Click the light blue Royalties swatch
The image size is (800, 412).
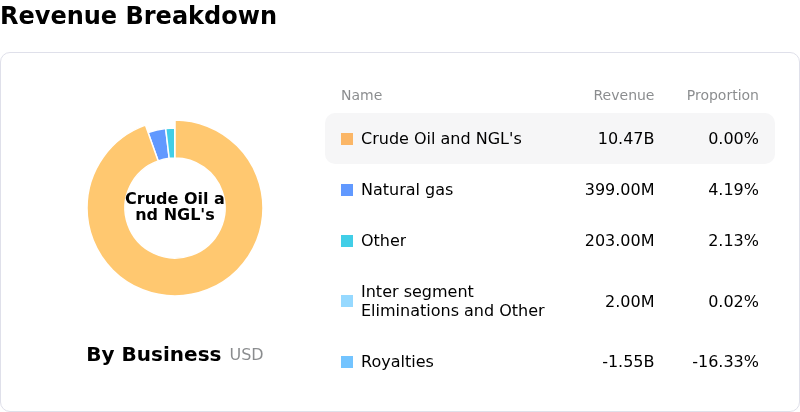(x=347, y=362)
